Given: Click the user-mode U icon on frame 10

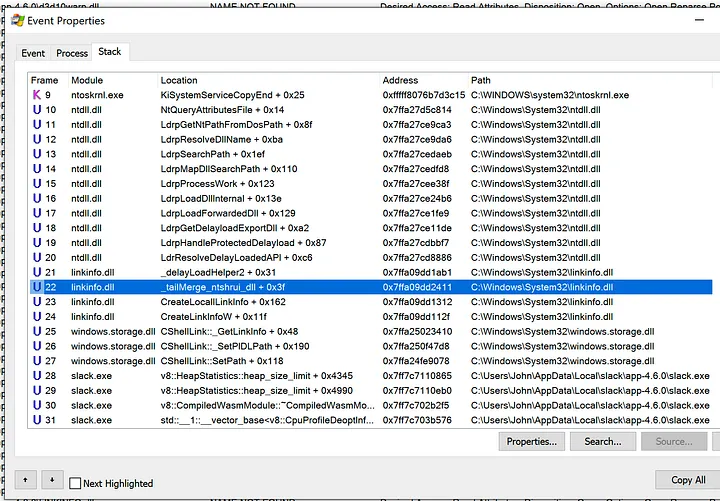Looking at the screenshot, I should [x=37, y=110].
